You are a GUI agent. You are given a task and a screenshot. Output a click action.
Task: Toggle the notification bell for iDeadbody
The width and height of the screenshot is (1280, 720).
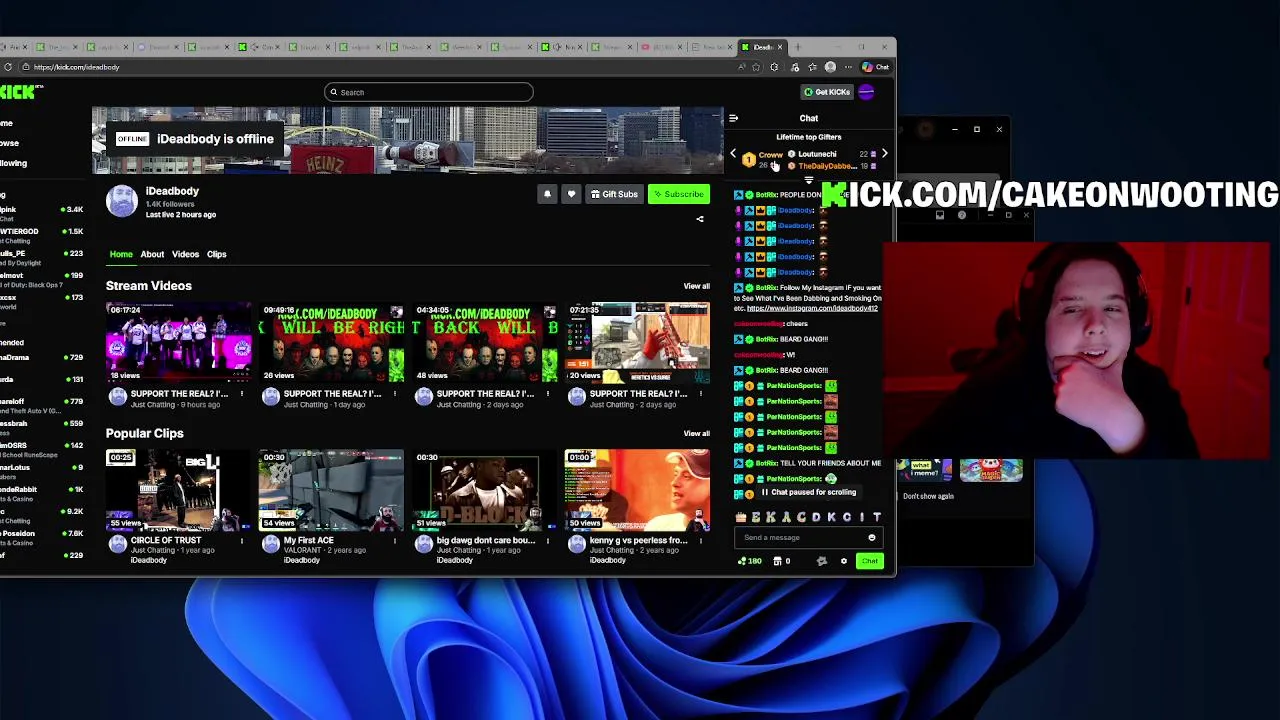click(x=547, y=195)
